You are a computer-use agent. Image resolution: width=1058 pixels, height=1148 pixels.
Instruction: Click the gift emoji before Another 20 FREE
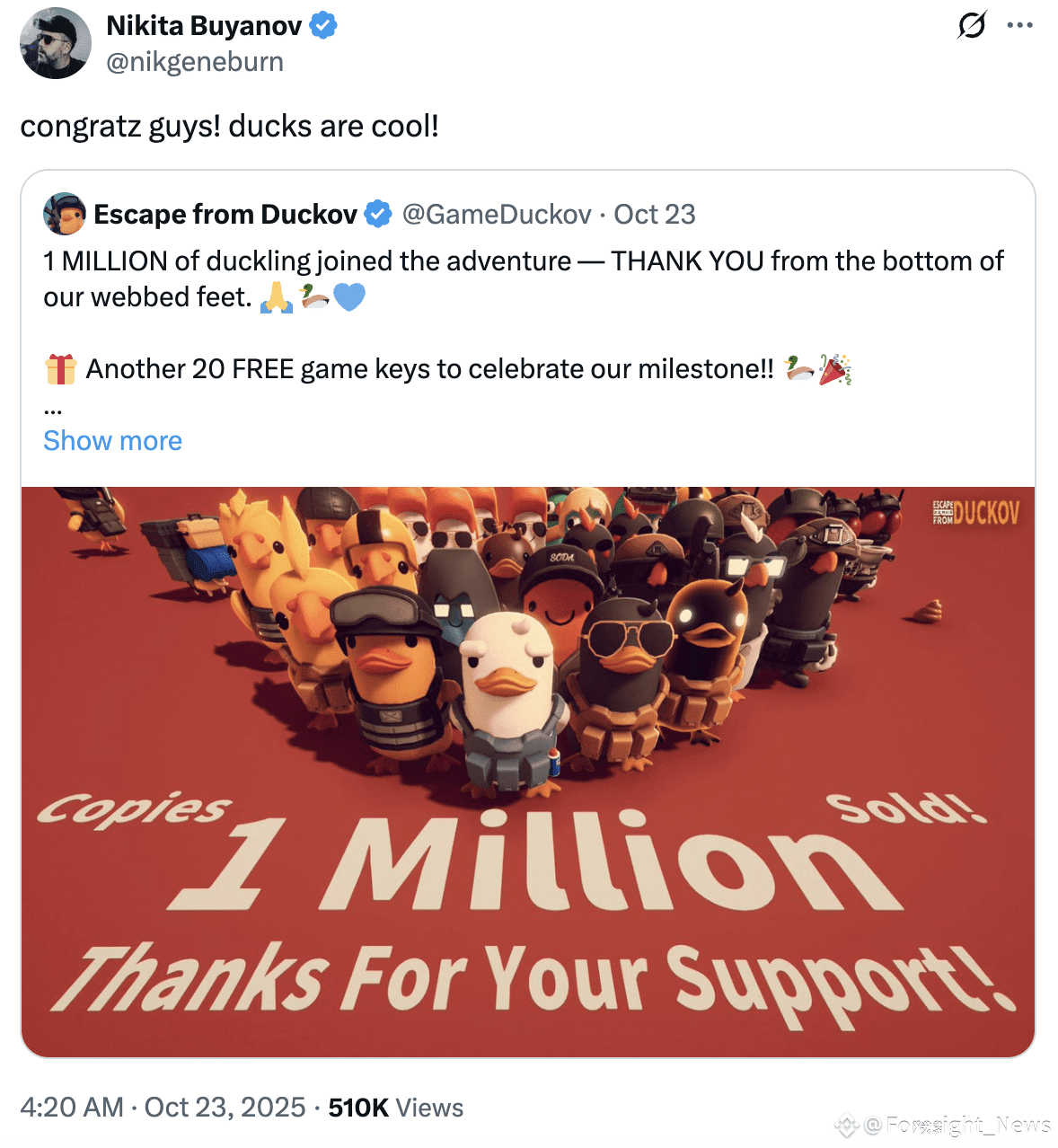pos(60,369)
